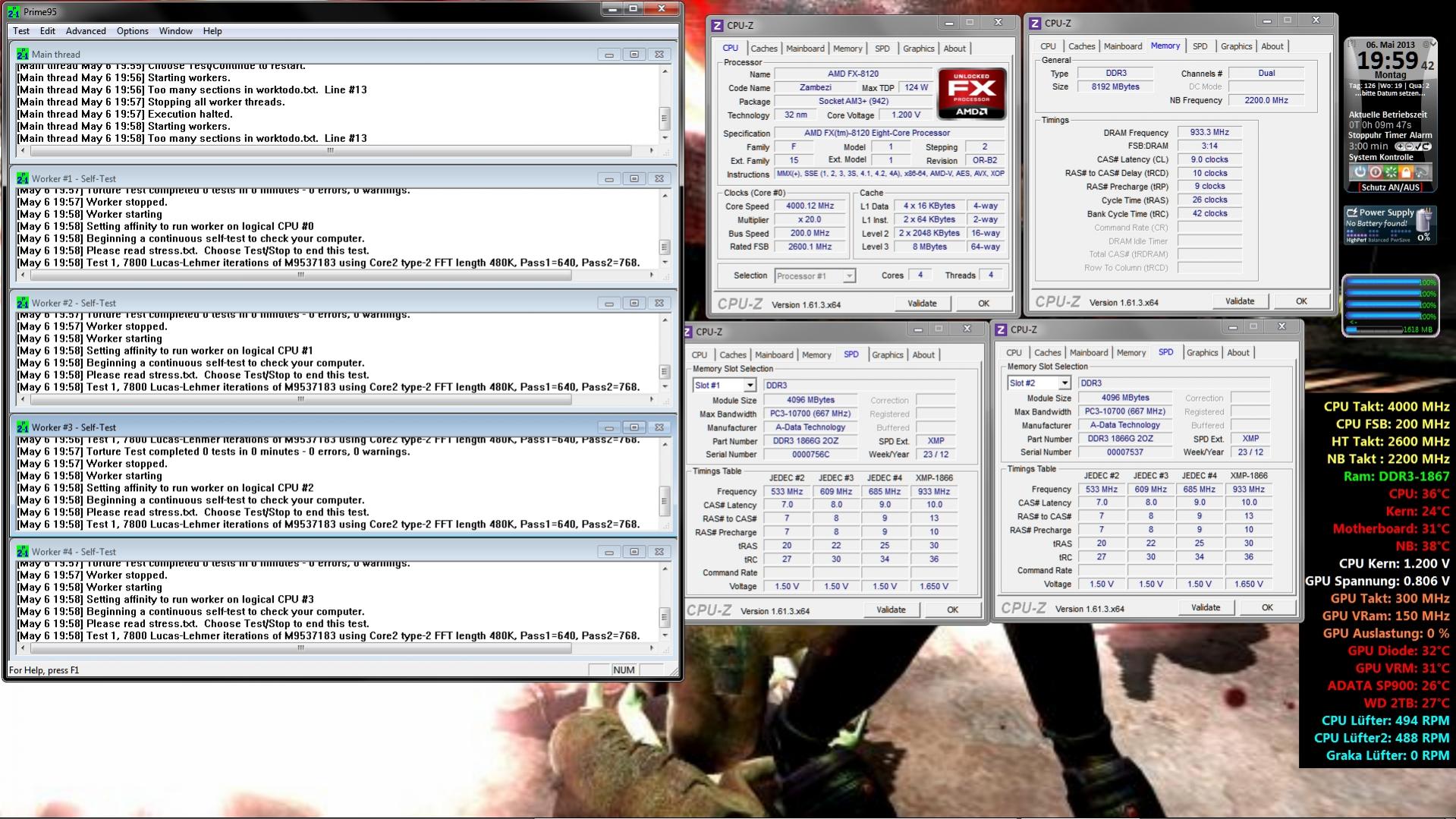Click the up scroll arrow in Worker #1 window
The height and width of the screenshot is (819, 1456).
665,196
